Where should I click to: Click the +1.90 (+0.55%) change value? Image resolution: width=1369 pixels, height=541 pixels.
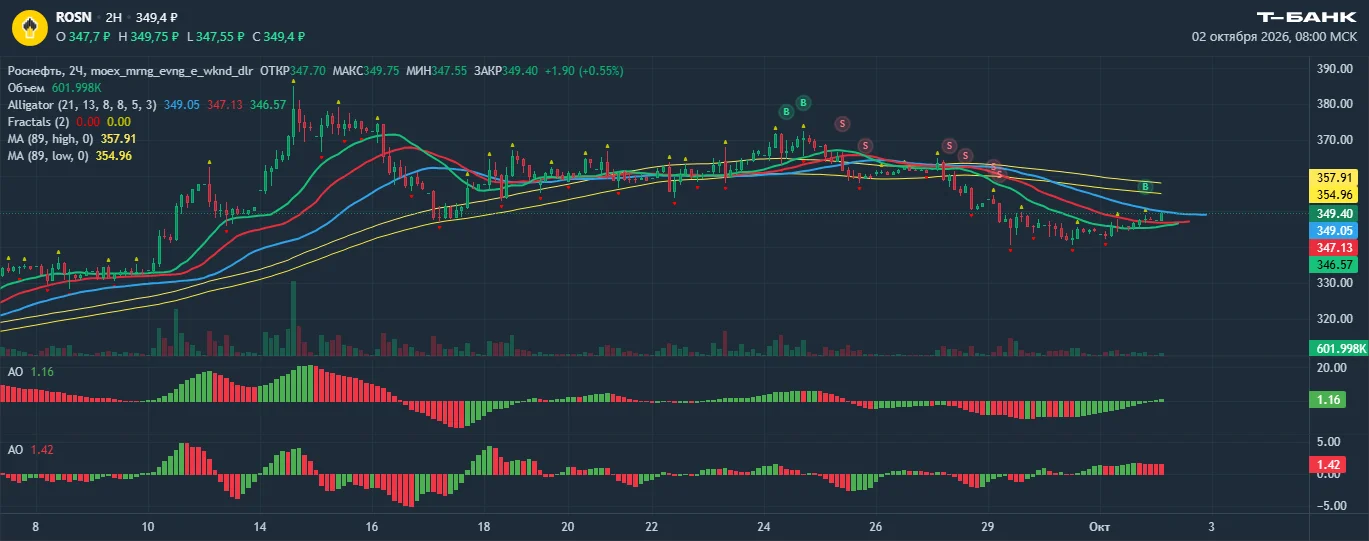point(584,72)
